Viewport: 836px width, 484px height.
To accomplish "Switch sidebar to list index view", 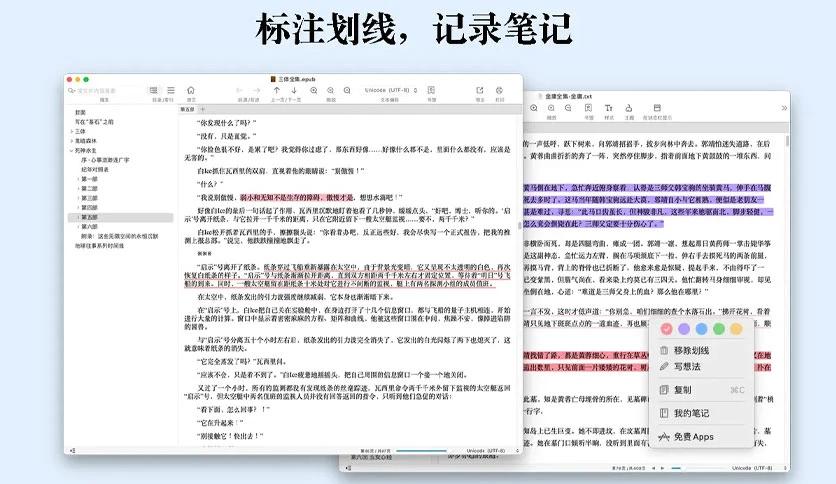I will 171,90.
